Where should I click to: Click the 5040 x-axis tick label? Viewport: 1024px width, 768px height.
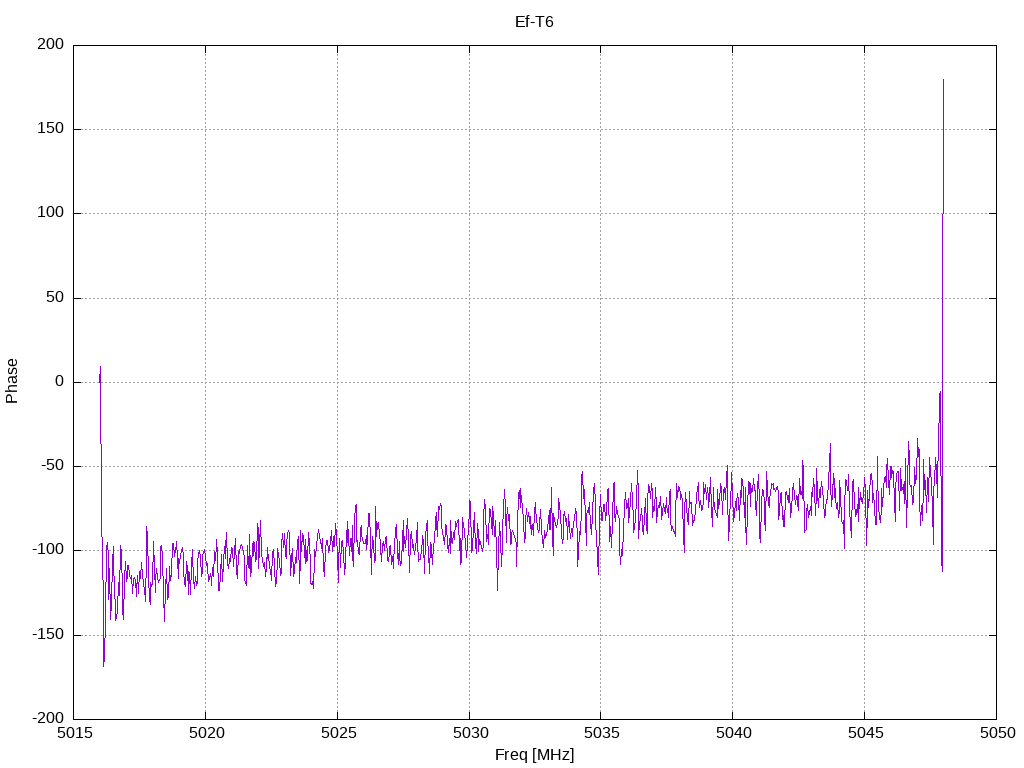click(732, 735)
